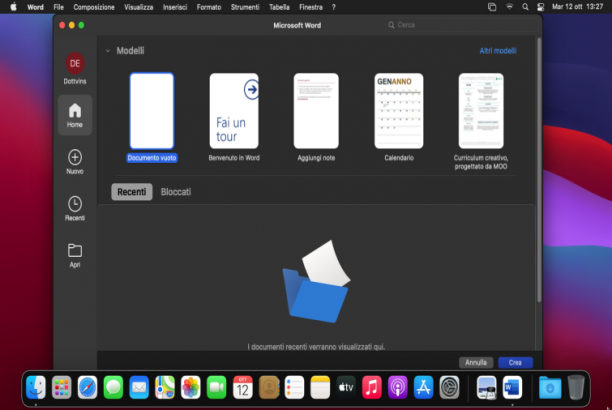
Task: Open the Formato menu
Action: (209, 7)
